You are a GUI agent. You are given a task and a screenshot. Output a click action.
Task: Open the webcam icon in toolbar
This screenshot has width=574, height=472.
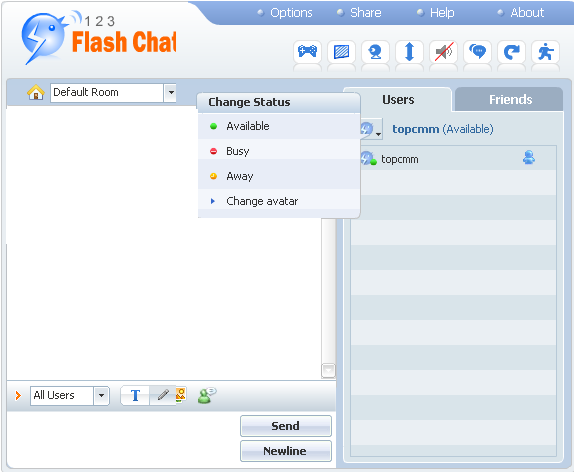point(375,52)
